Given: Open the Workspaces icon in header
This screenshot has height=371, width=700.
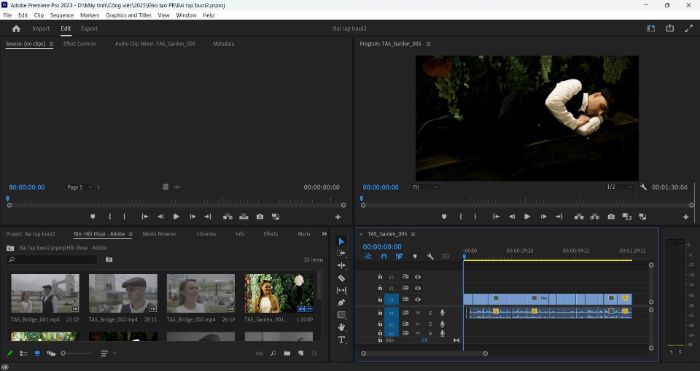Looking at the screenshot, I should pos(651,28).
